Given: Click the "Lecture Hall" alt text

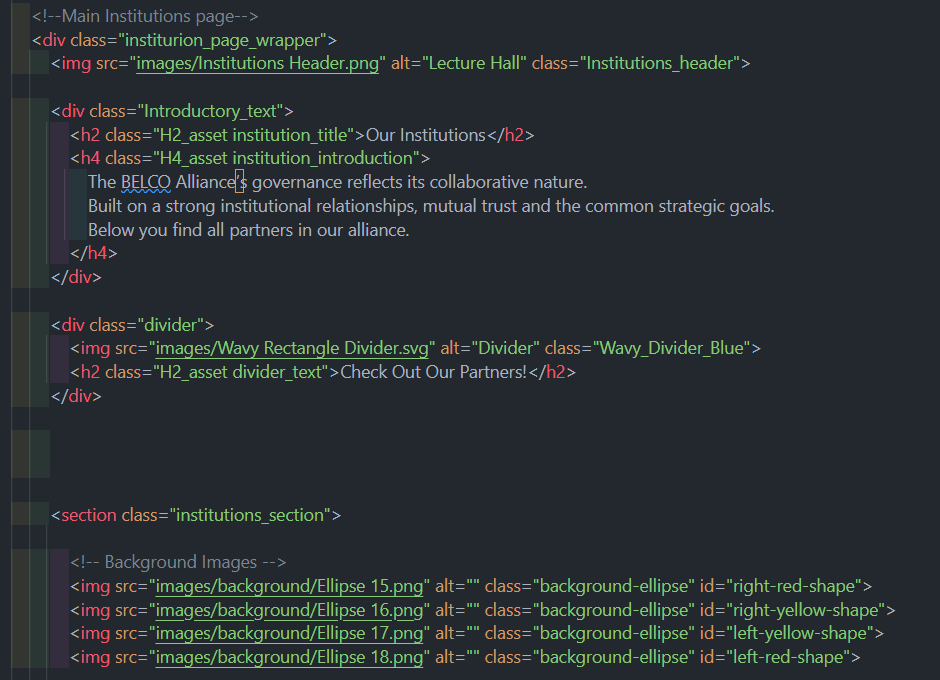Looking at the screenshot, I should point(474,64).
